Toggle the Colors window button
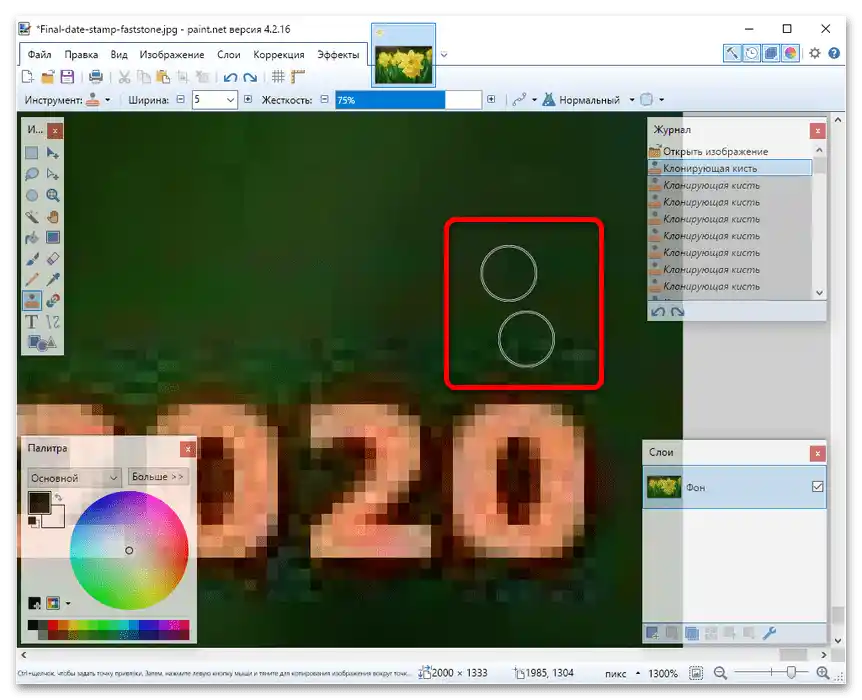 (791, 54)
